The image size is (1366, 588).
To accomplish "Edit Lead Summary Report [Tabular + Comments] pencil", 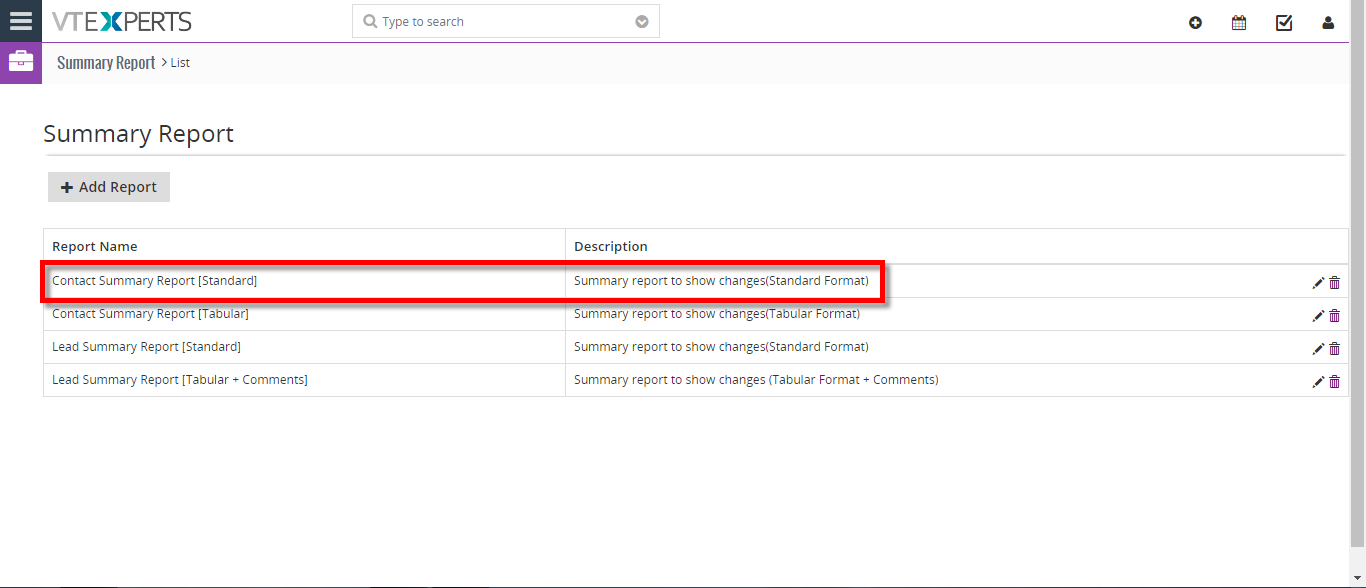I will point(1318,382).
